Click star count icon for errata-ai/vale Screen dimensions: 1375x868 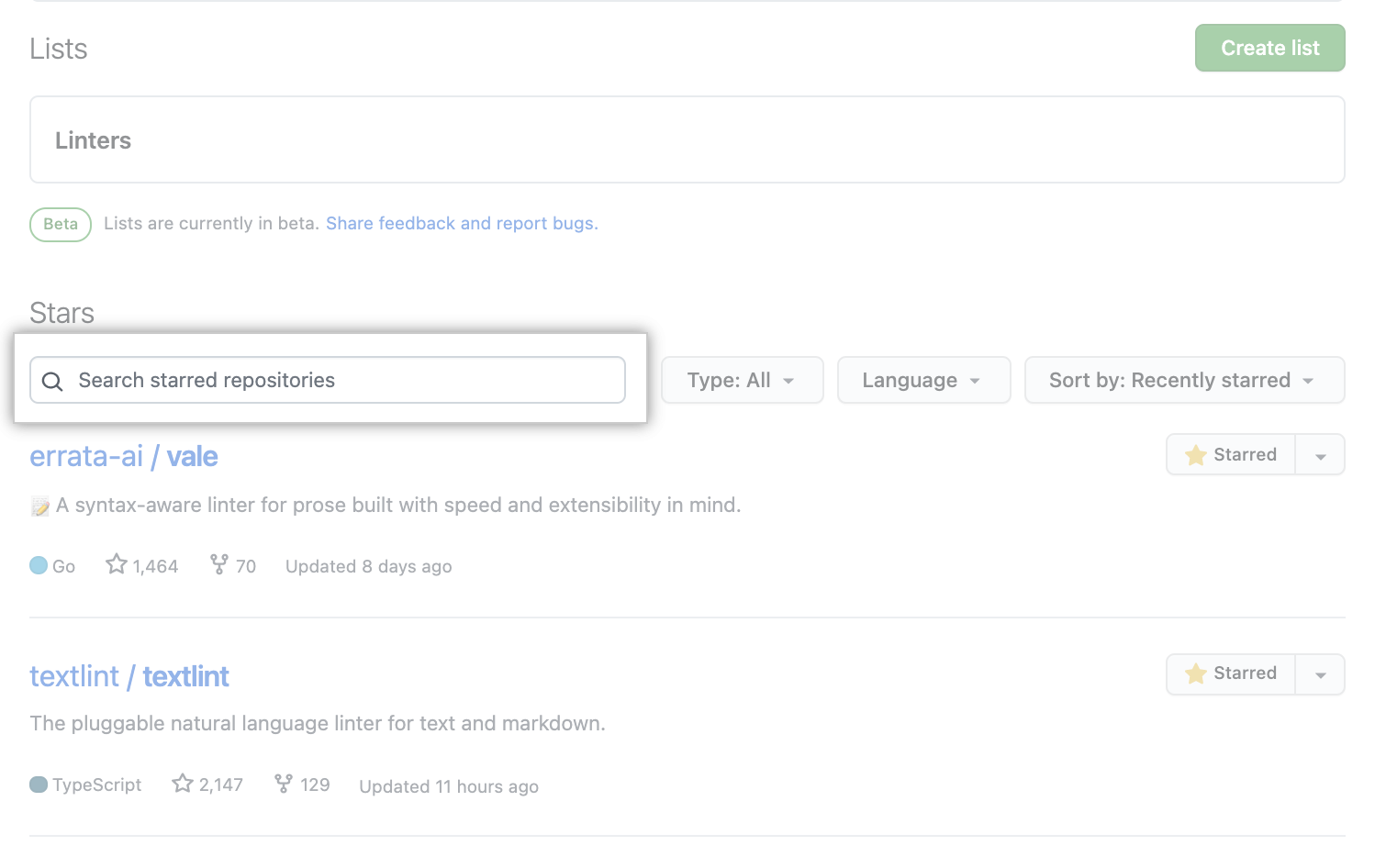point(117,564)
